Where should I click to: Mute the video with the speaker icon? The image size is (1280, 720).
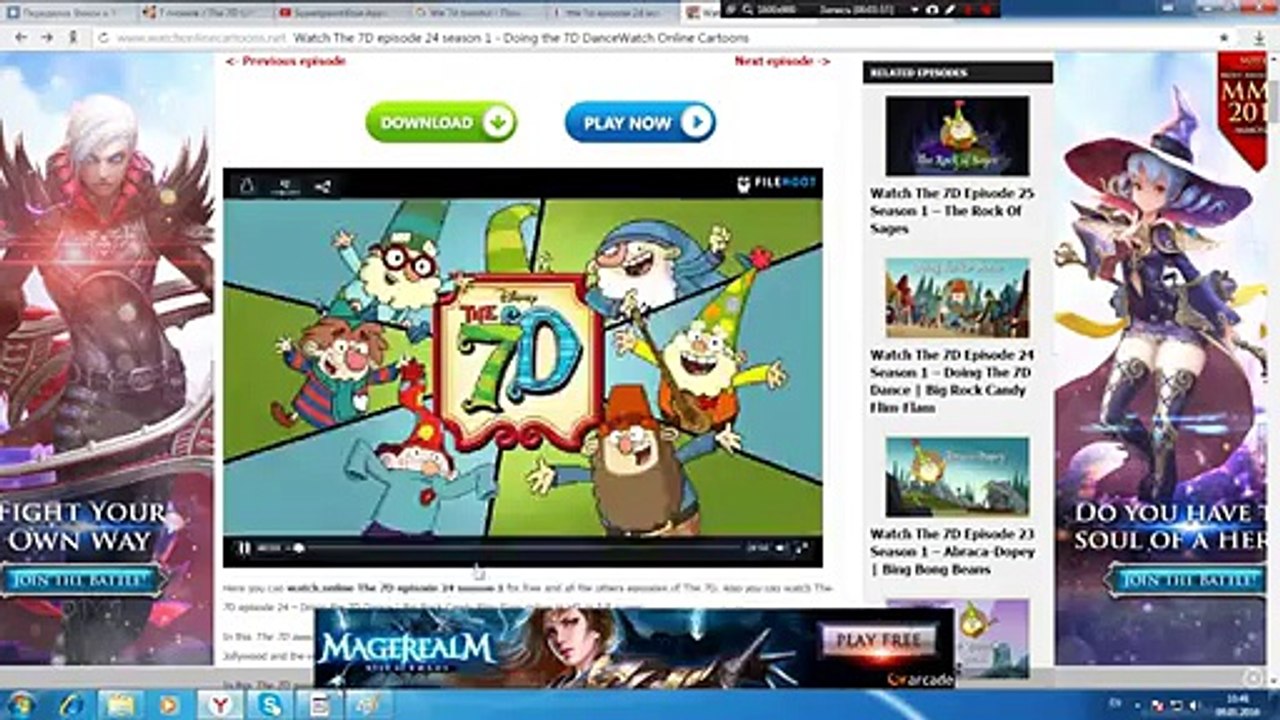[x=781, y=548]
